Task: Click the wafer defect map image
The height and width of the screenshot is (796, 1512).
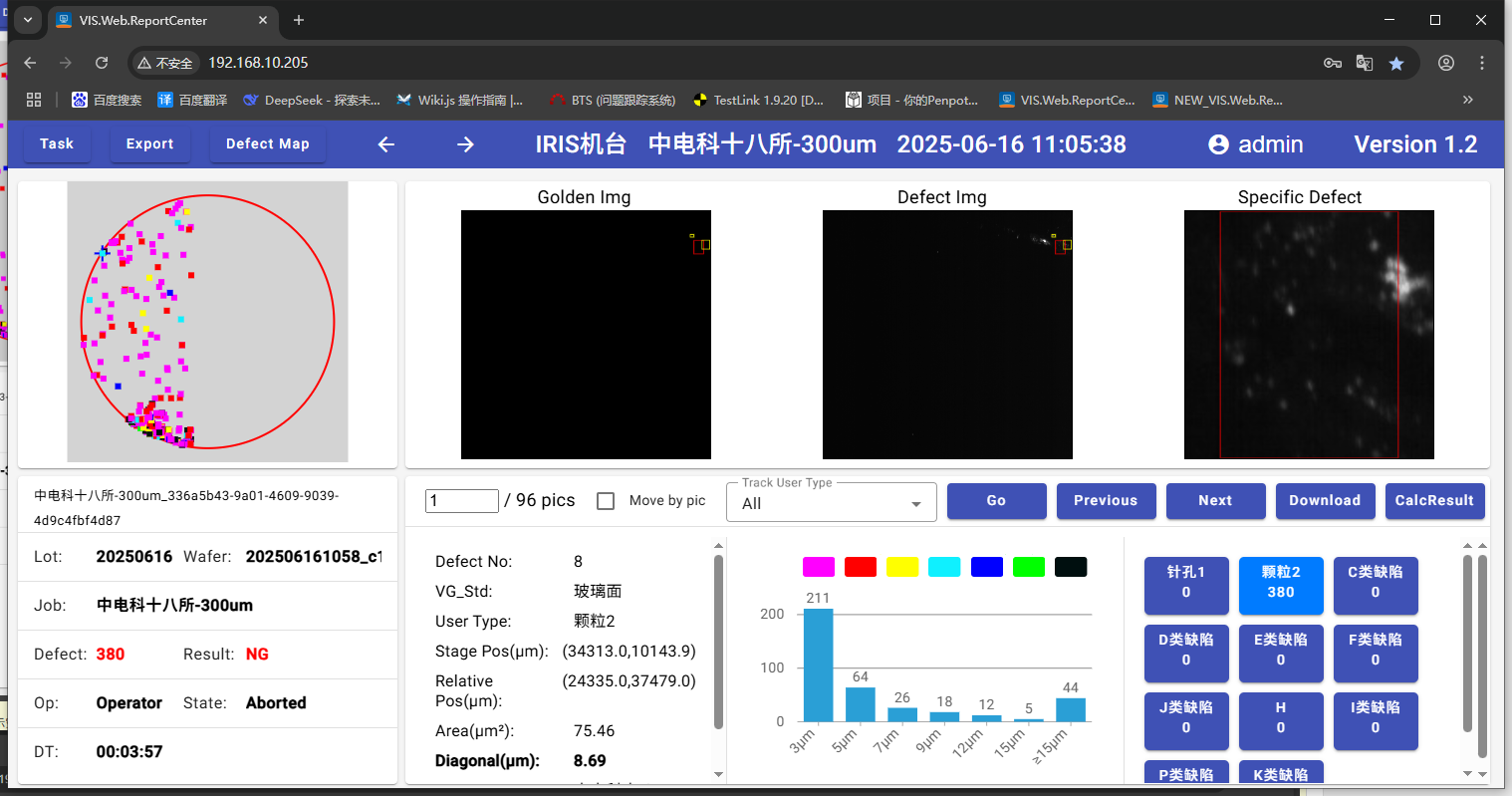Action: point(207,322)
